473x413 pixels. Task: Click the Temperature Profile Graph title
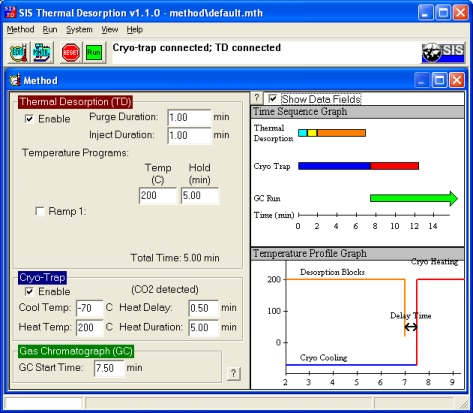click(310, 253)
